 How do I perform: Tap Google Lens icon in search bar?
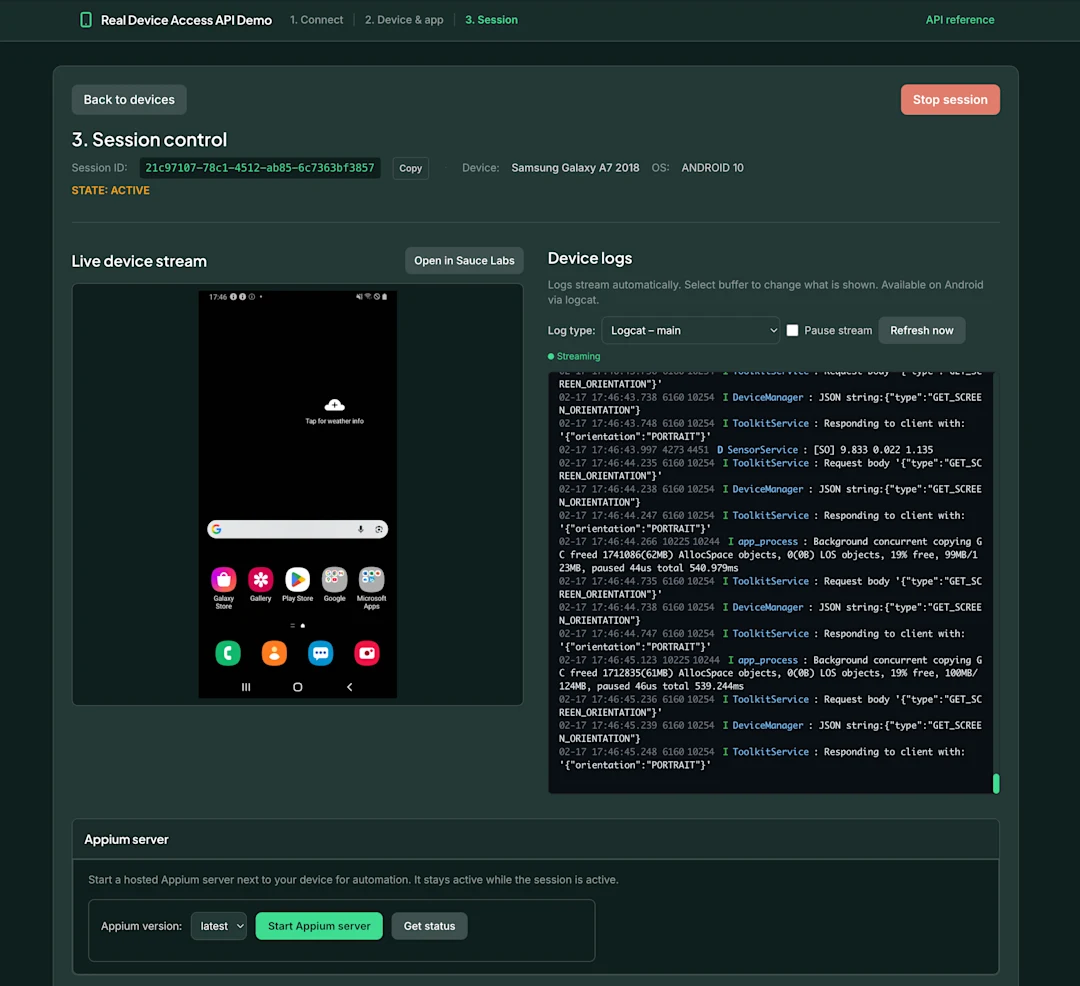coord(379,529)
